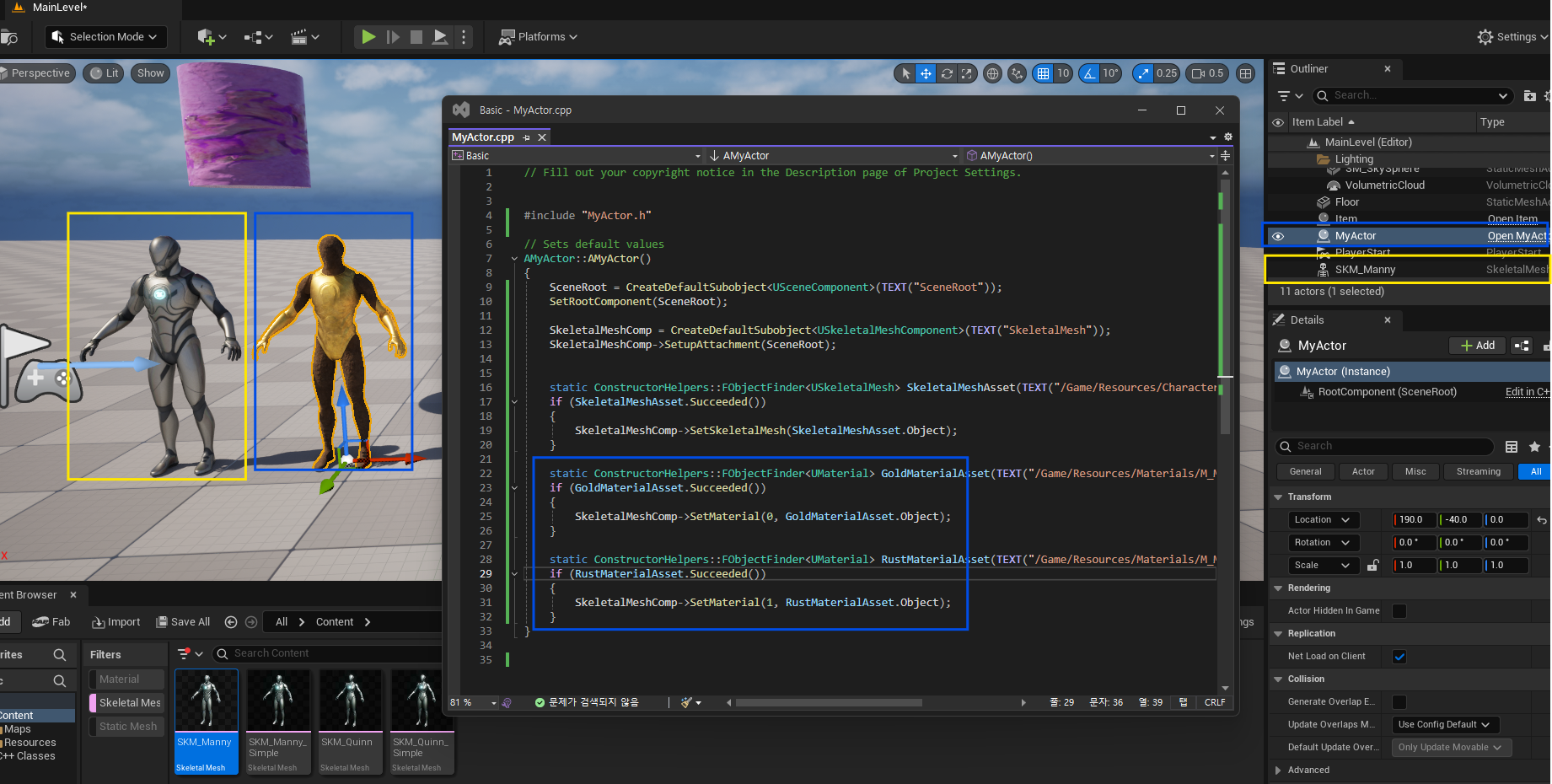The height and width of the screenshot is (784, 1552).
Task: Switch to the Actor filter tab in Details
Action: [1363, 472]
